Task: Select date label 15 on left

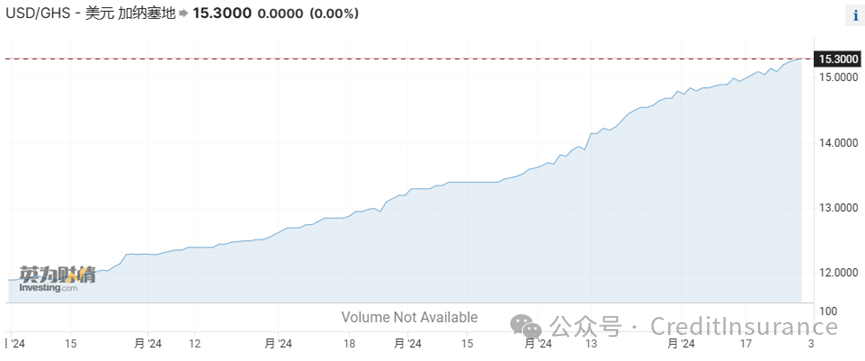Action: point(70,344)
